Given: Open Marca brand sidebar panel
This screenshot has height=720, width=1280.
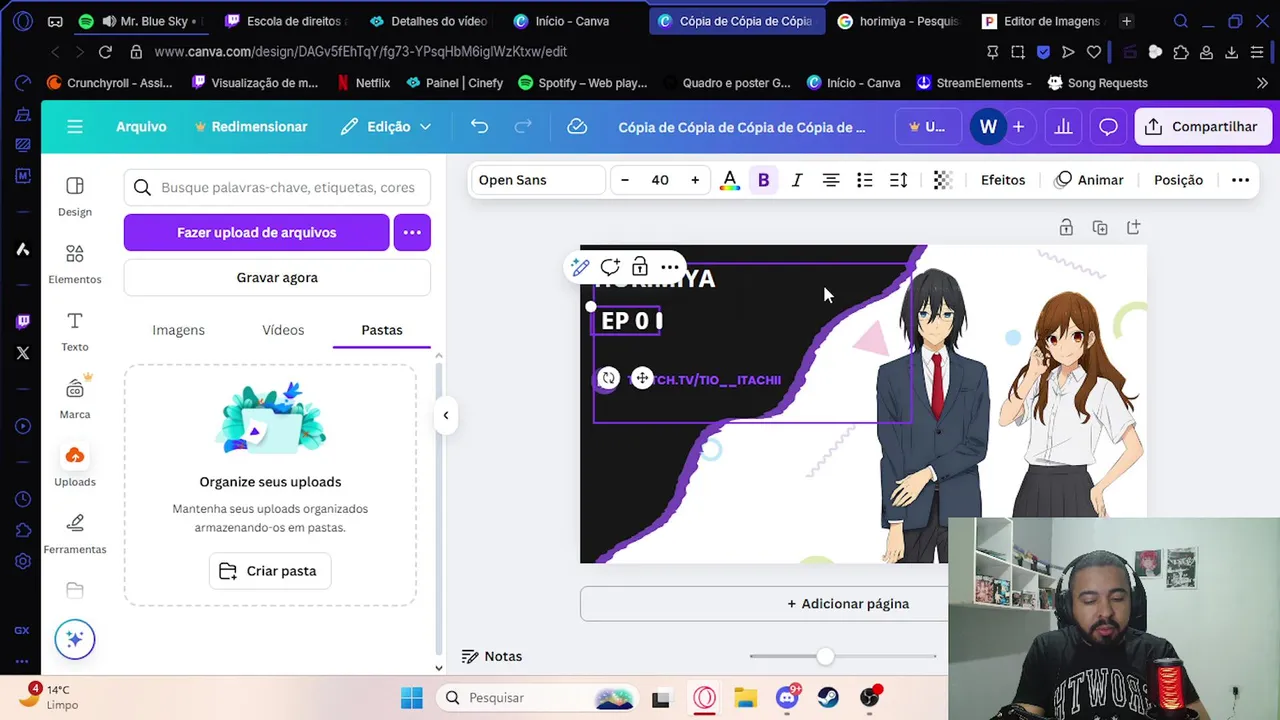Looking at the screenshot, I should tap(75, 398).
